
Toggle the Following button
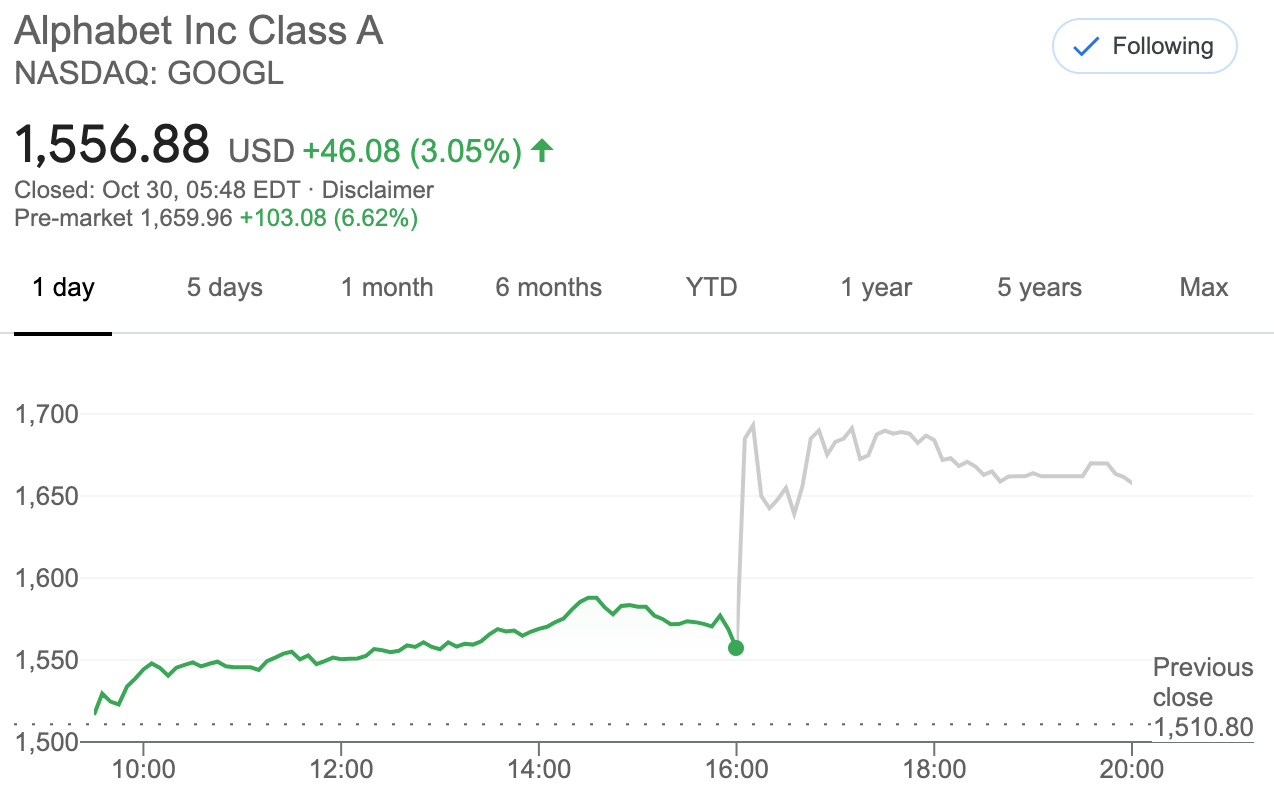(x=1144, y=47)
